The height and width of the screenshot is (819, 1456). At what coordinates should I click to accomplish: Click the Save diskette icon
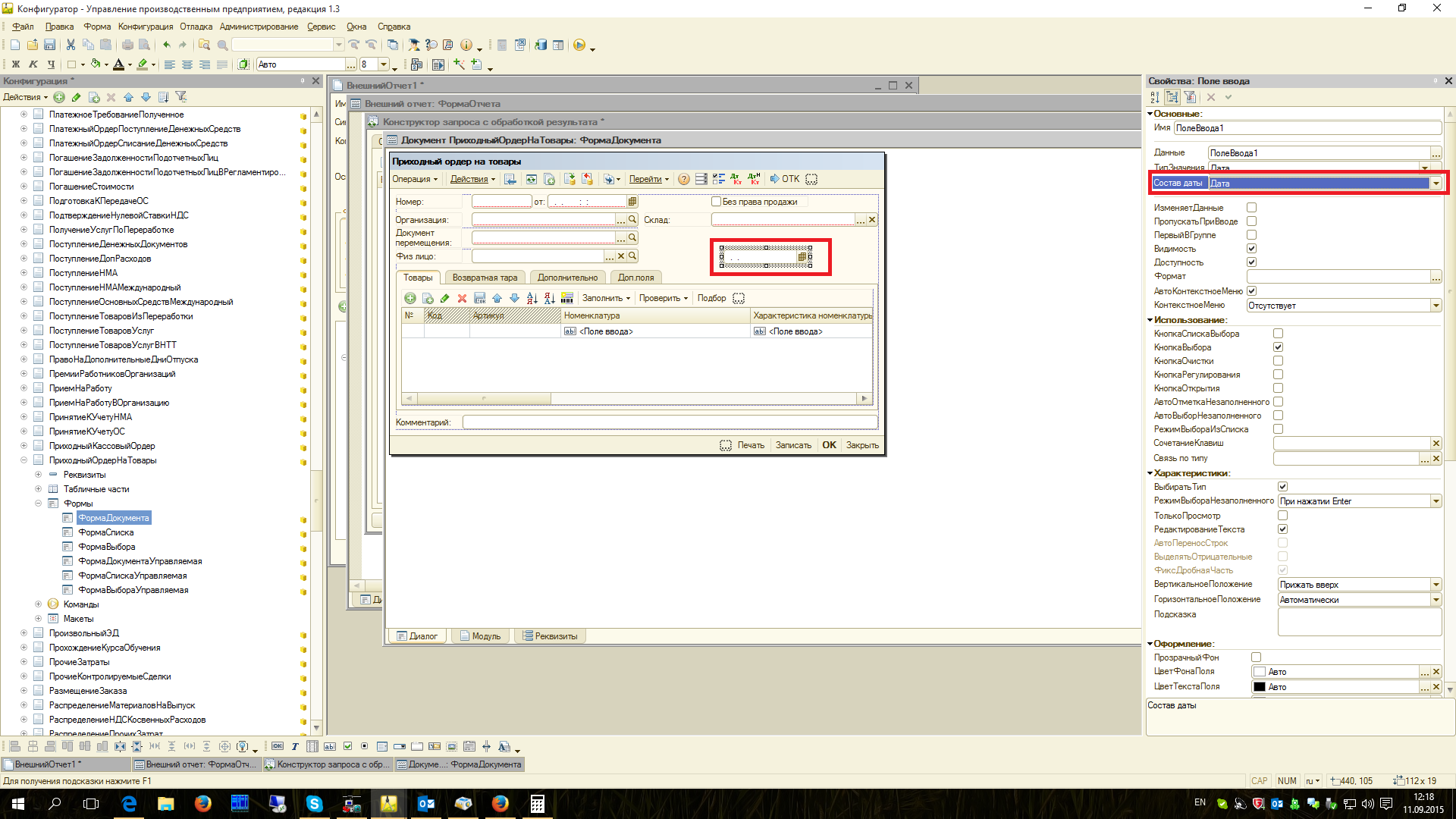[x=49, y=45]
